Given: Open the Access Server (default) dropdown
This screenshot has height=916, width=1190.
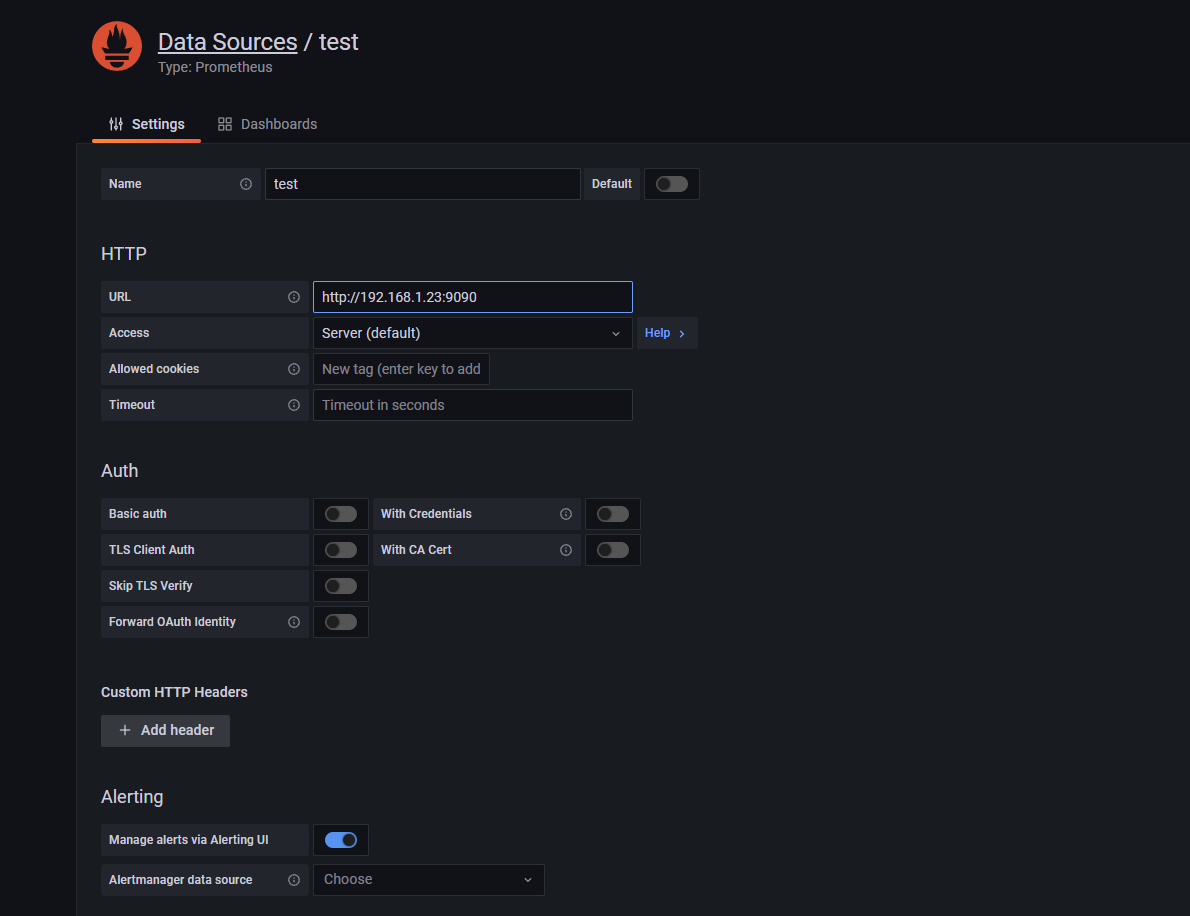Looking at the screenshot, I should point(472,333).
